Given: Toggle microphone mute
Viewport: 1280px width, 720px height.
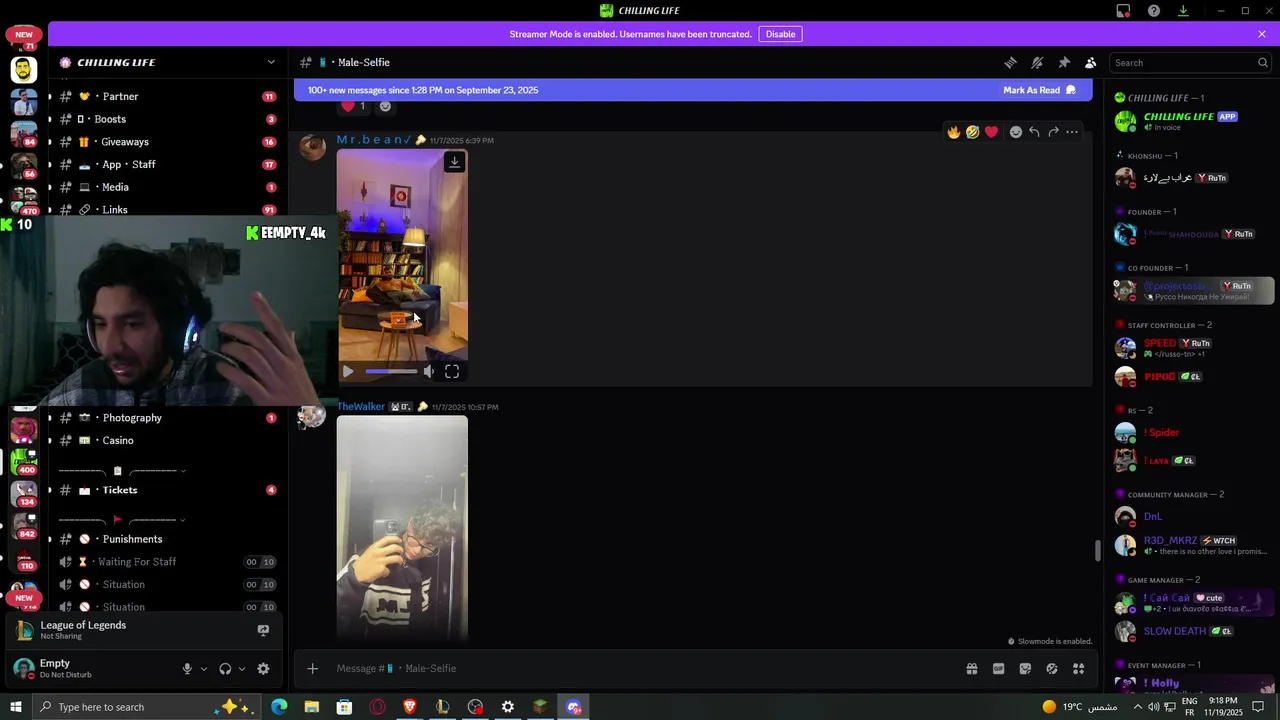Looking at the screenshot, I should pyautogui.click(x=187, y=669).
